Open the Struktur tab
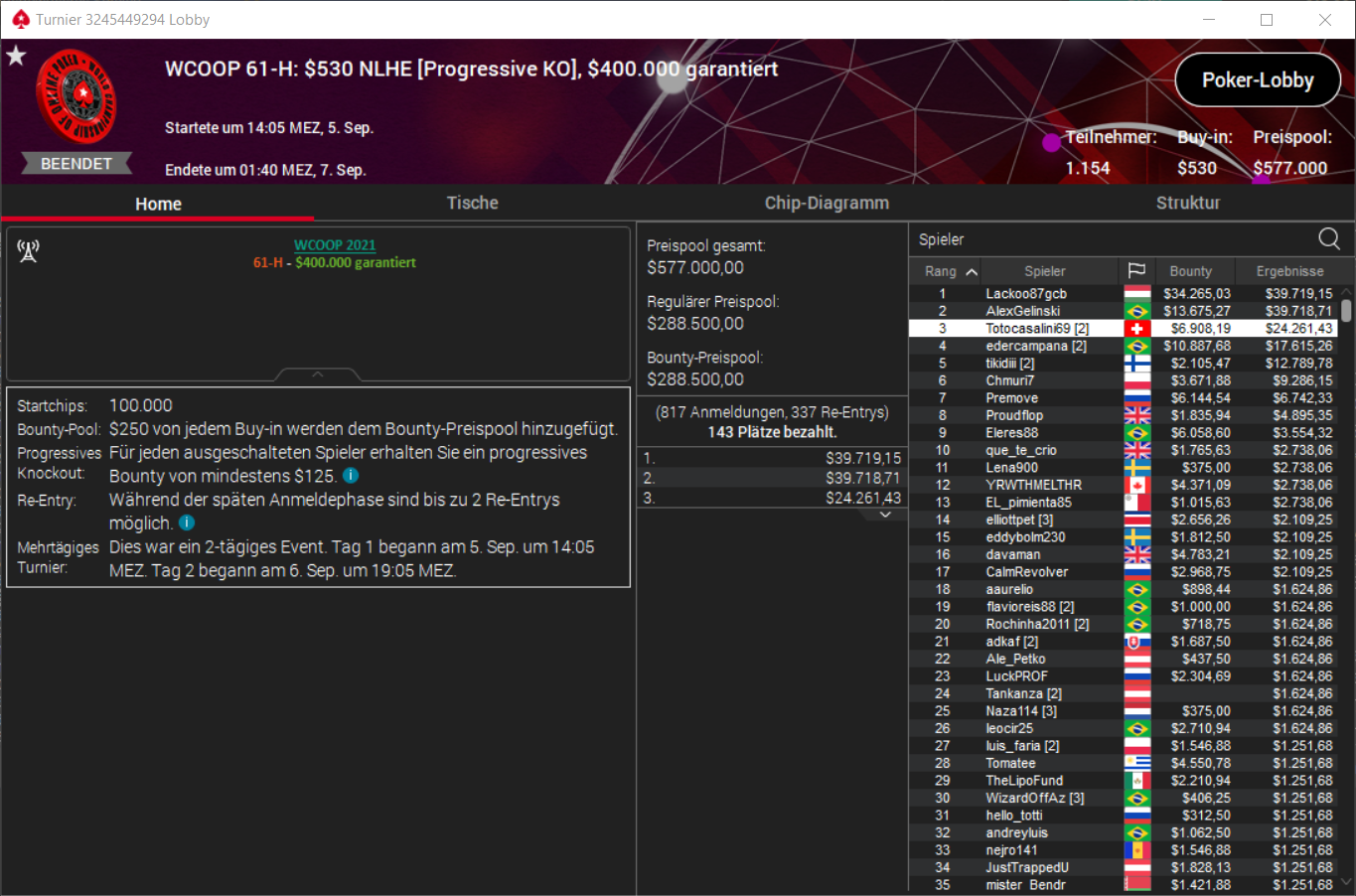This screenshot has width=1356, height=896. pyautogui.click(x=1187, y=203)
